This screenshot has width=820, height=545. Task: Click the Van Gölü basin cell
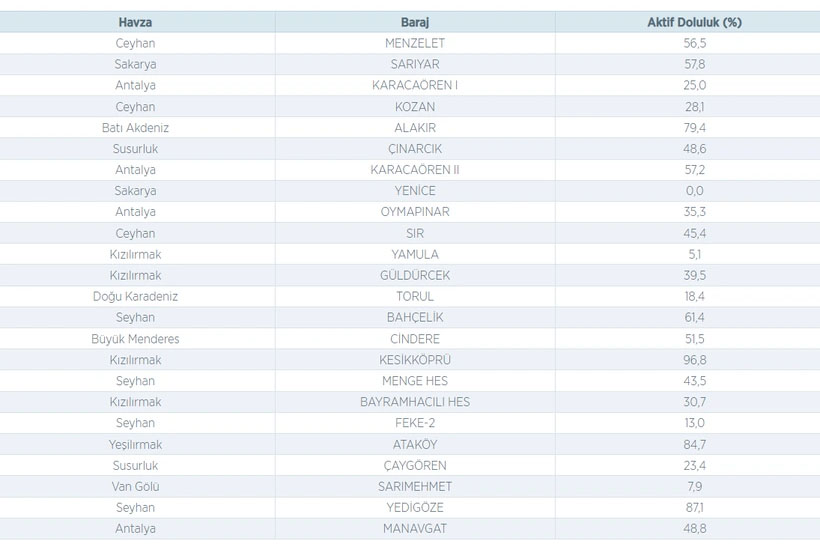[135, 486]
